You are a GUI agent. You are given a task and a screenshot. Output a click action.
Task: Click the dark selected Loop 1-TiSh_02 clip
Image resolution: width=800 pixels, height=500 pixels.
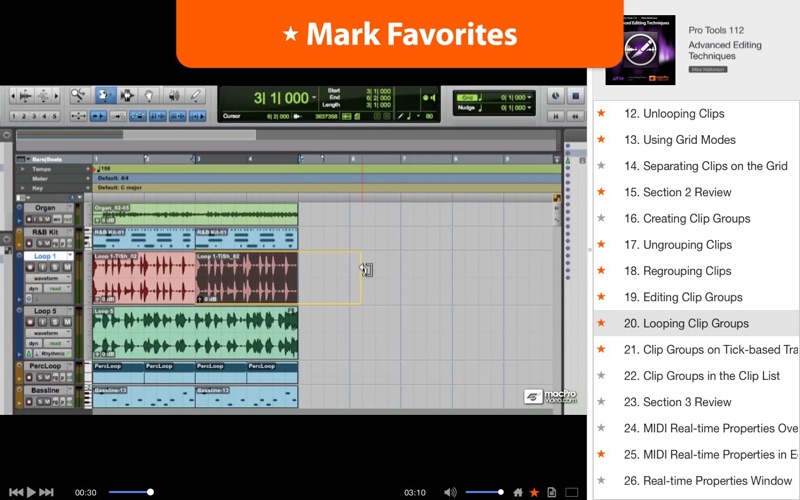coord(247,278)
